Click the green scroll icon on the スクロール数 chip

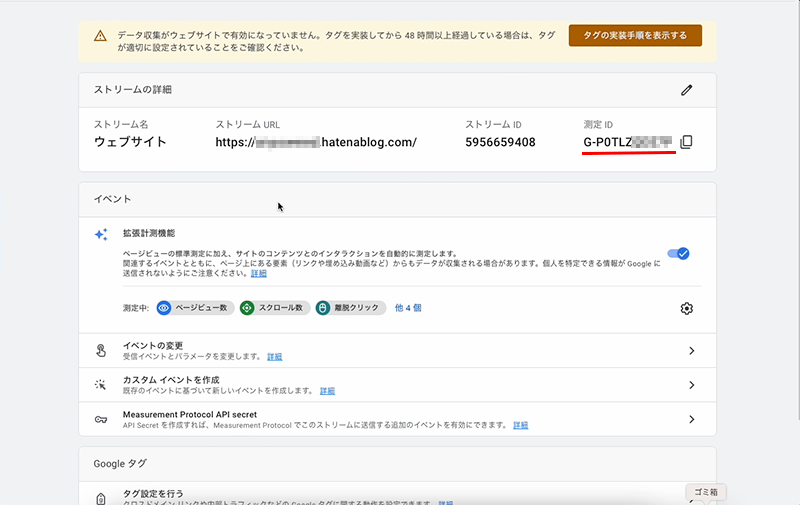[247, 308]
